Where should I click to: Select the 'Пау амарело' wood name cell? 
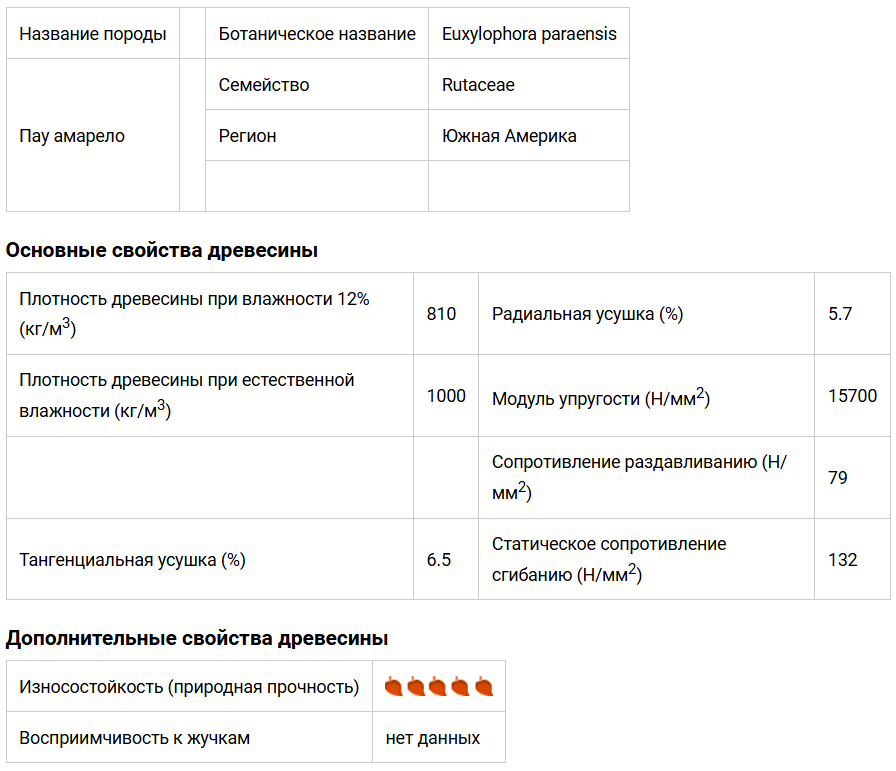72,136
